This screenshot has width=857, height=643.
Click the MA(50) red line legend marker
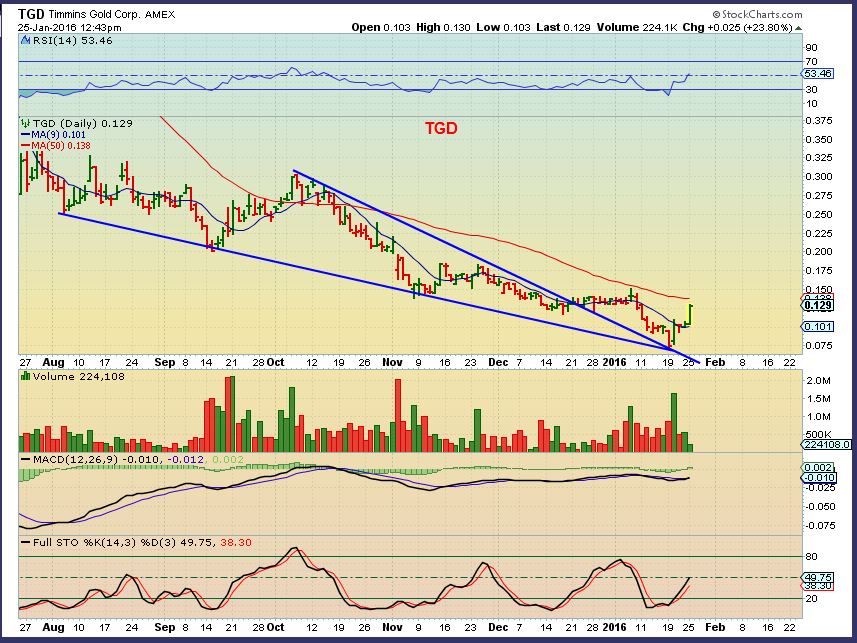pos(25,145)
